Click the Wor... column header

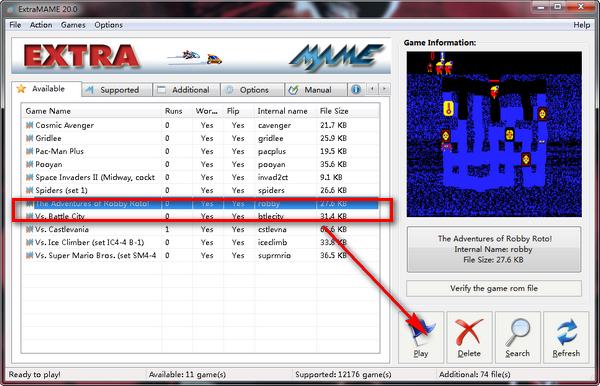tap(207, 111)
